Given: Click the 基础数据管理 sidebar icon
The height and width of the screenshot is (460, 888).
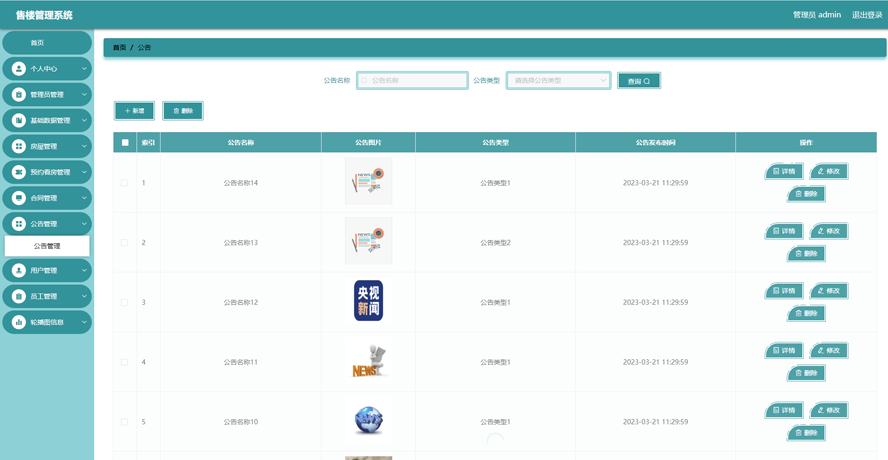Looking at the screenshot, I should click(x=19, y=121).
